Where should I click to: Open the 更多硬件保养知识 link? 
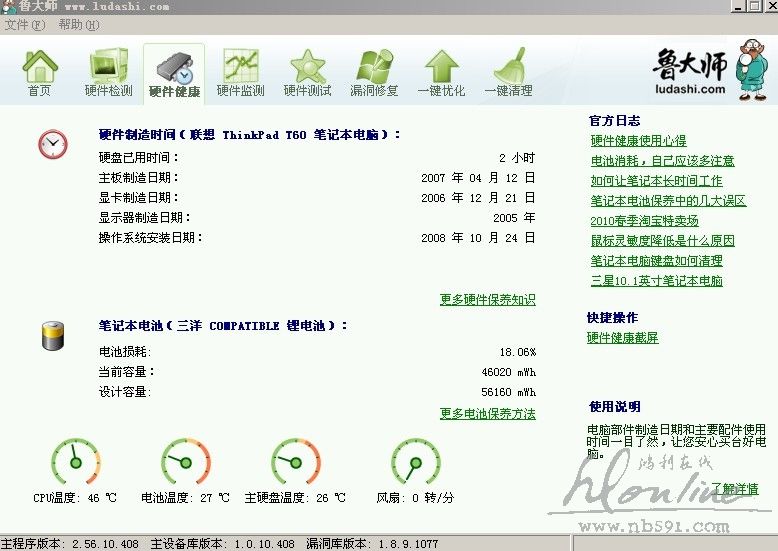coord(487,300)
